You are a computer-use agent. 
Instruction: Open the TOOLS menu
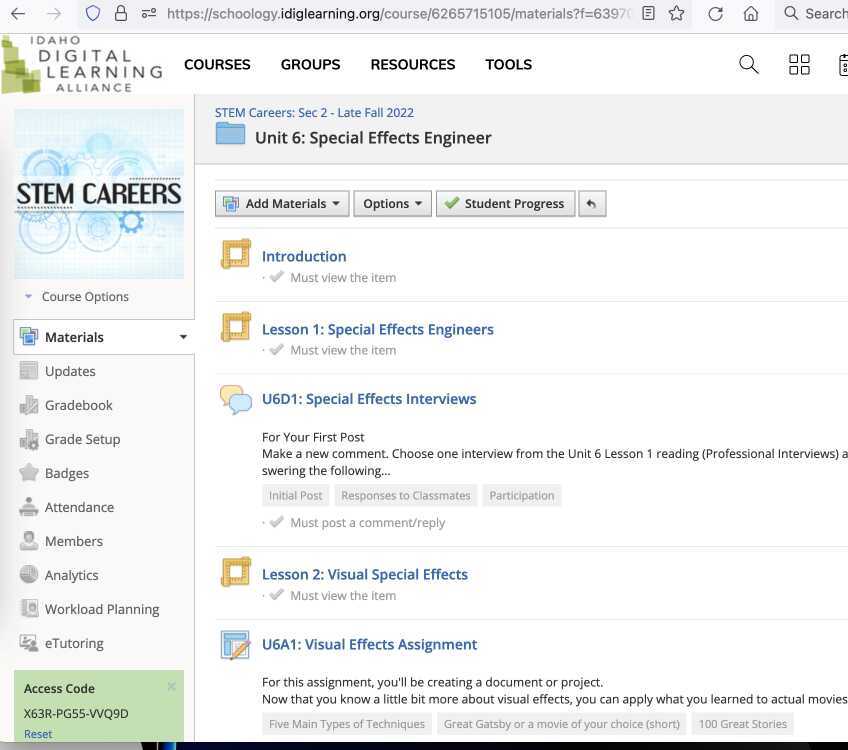coord(508,64)
